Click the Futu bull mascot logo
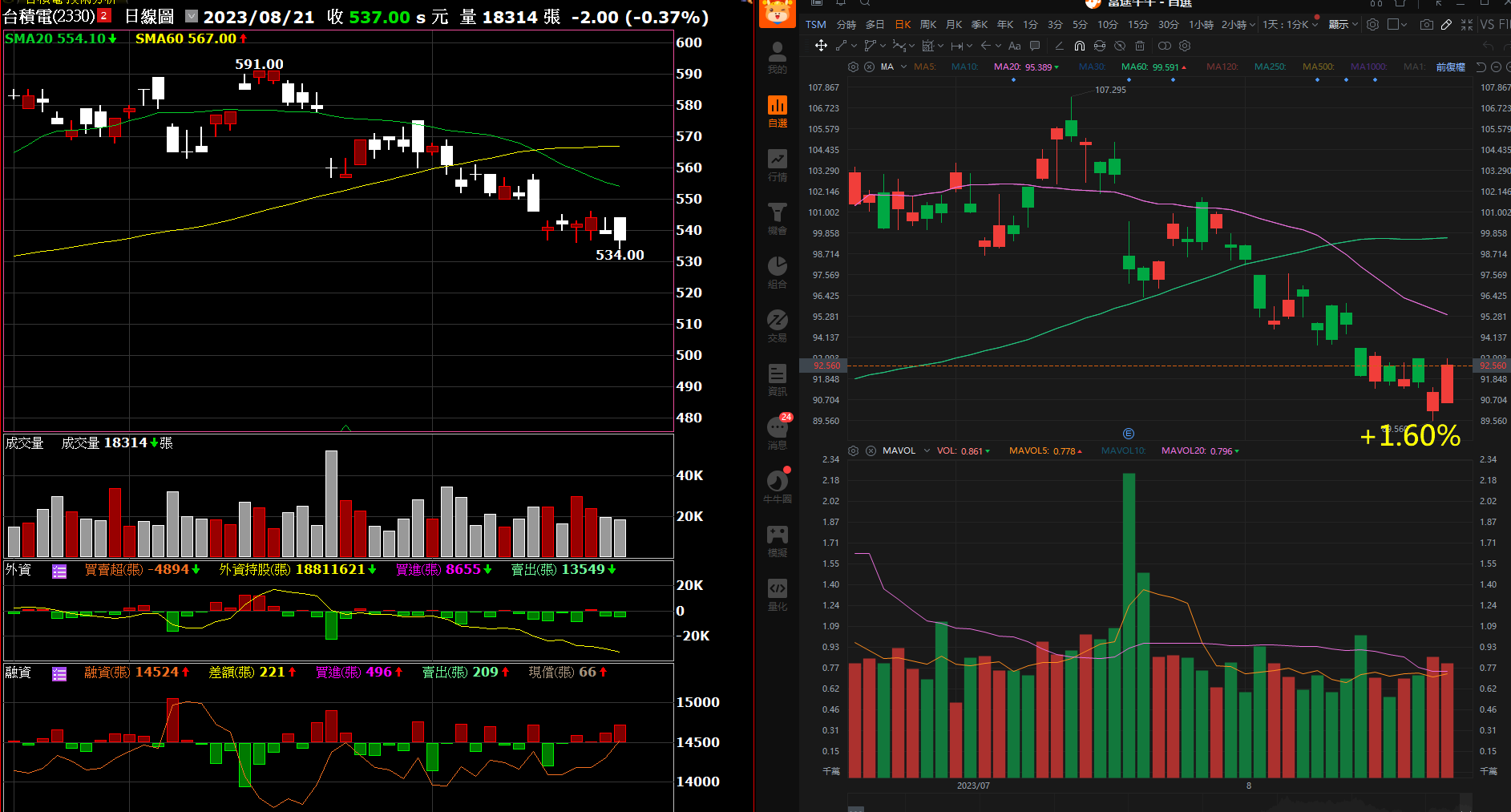 tap(777, 12)
